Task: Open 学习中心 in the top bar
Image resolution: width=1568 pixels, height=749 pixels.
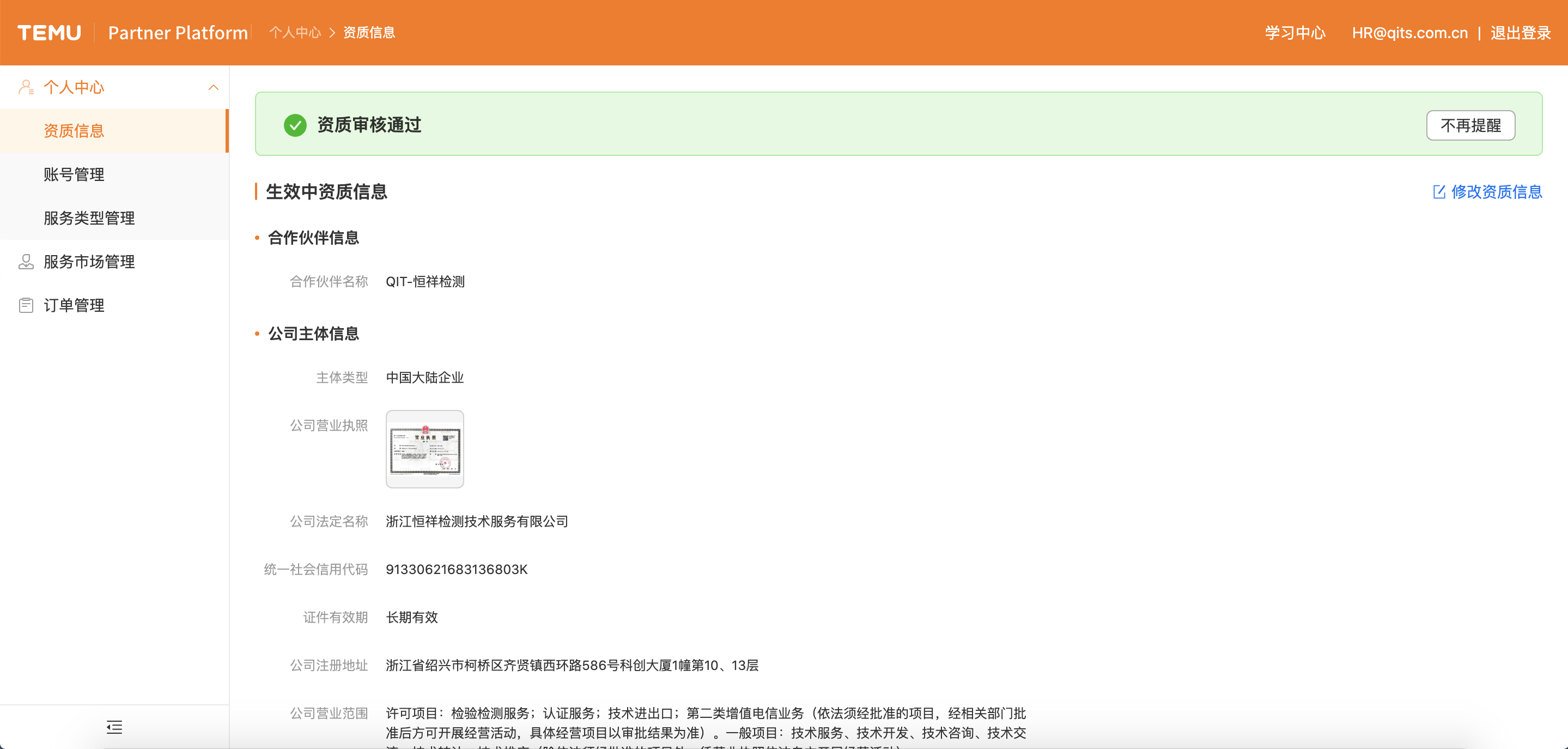Action: click(x=1294, y=32)
